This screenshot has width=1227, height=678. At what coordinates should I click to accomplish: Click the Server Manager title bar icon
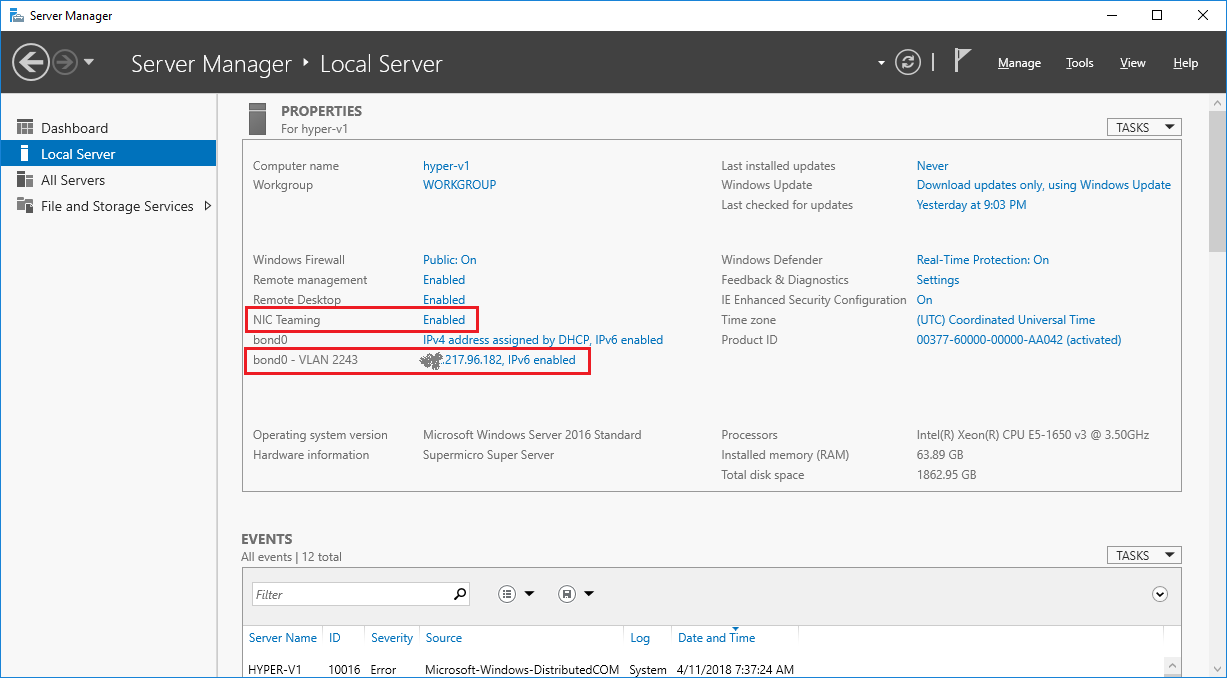[17, 15]
